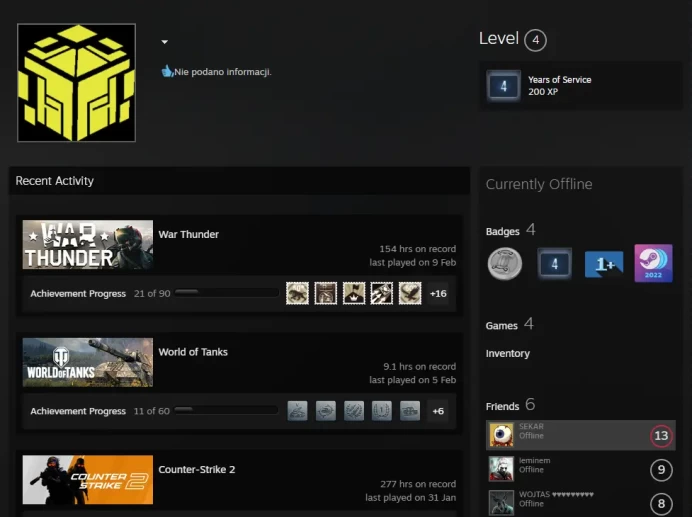
Task: Open the Steam 2022 replay badge
Action: click(x=654, y=263)
